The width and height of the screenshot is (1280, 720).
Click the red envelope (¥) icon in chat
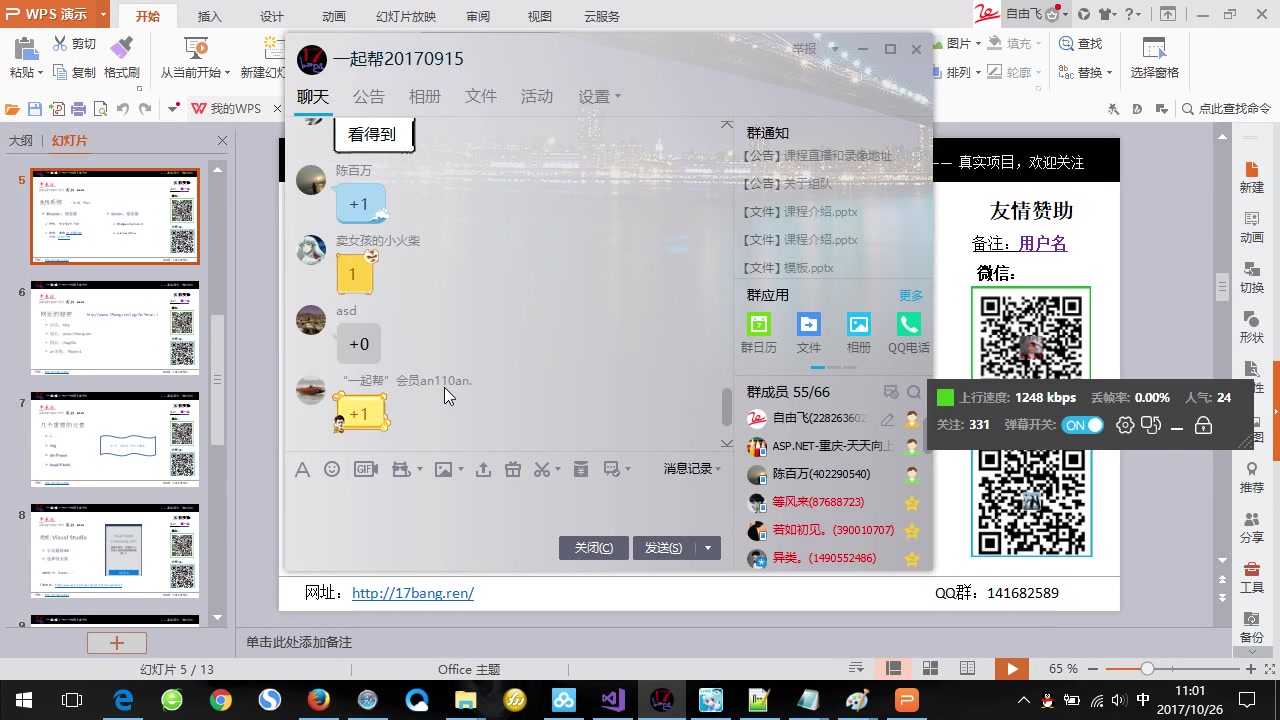tap(581, 469)
